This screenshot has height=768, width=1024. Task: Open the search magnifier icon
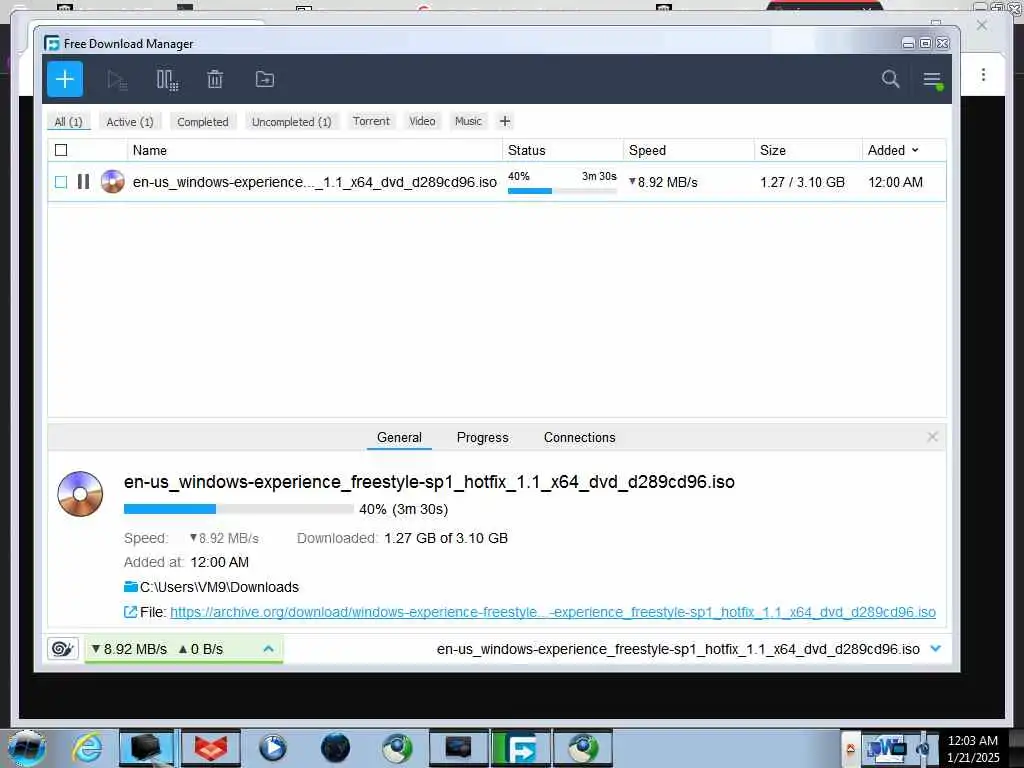click(x=890, y=79)
